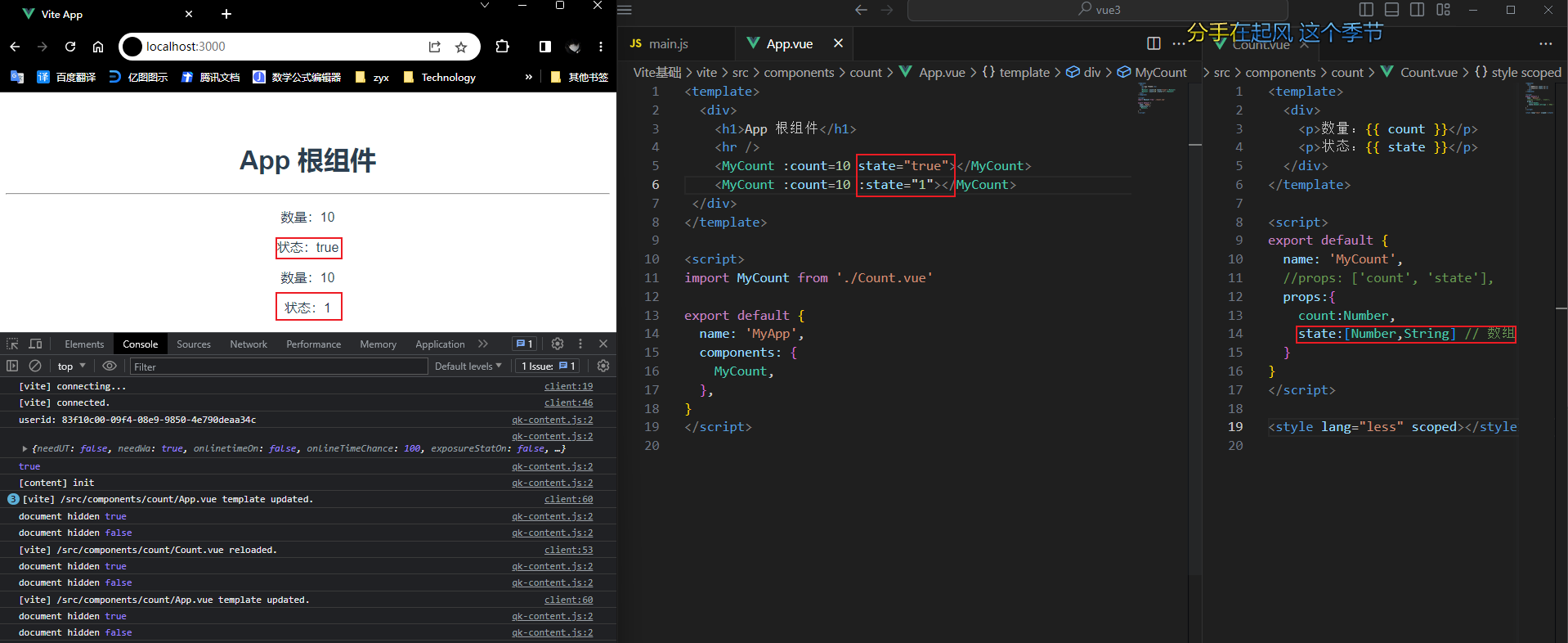This screenshot has width=1568, height=643.
Task: Open the 腾讯文档 bookmark
Action: click(210, 77)
